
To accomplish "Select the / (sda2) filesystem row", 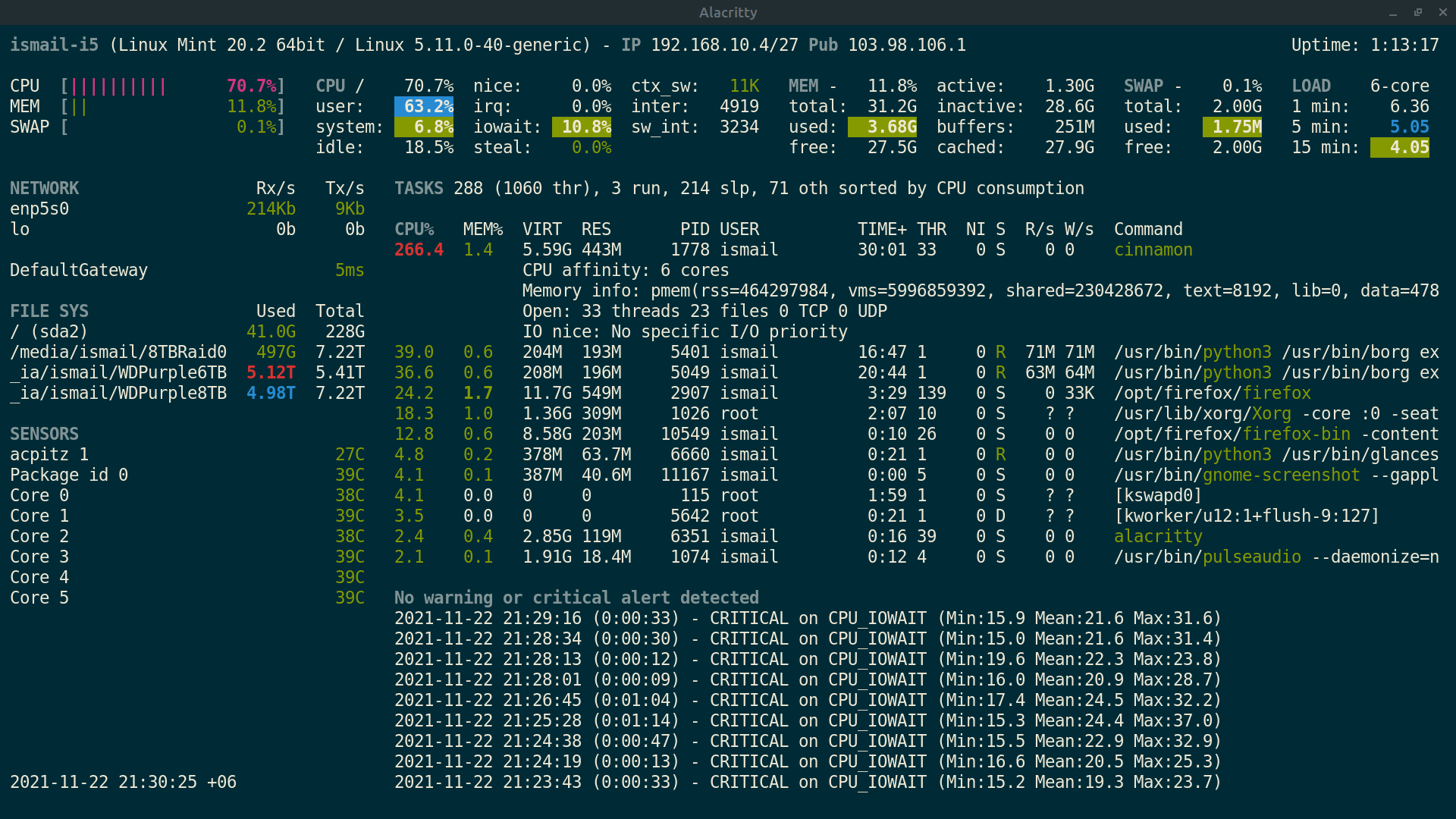I will (x=187, y=332).
